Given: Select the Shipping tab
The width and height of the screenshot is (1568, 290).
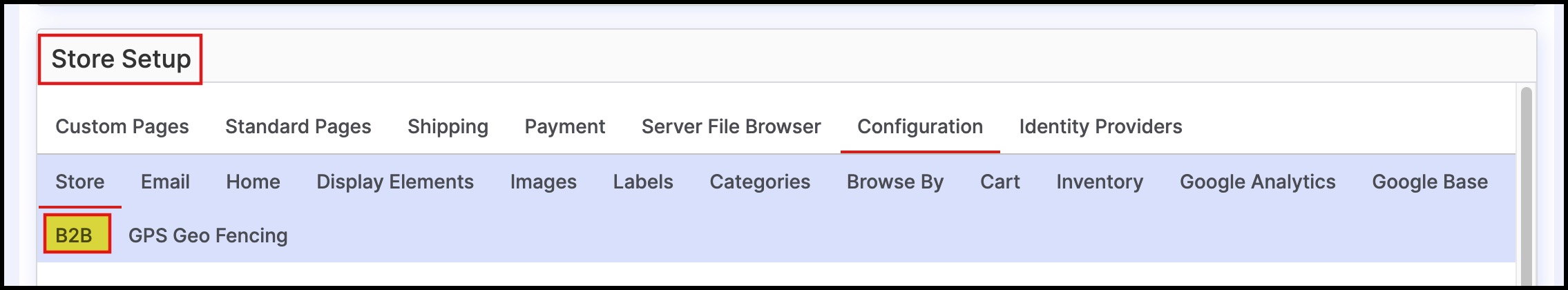Looking at the screenshot, I should pos(448,126).
